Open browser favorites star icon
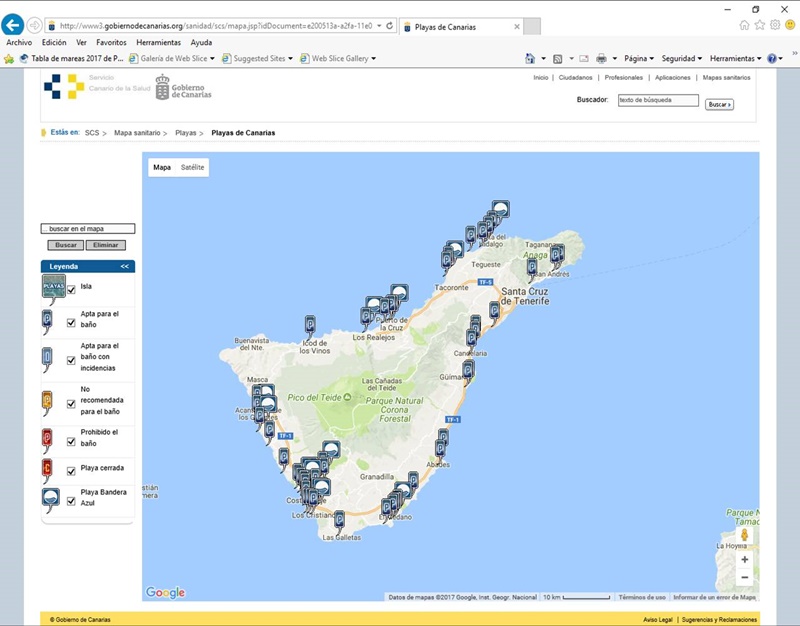The image size is (800, 626). click(x=760, y=24)
